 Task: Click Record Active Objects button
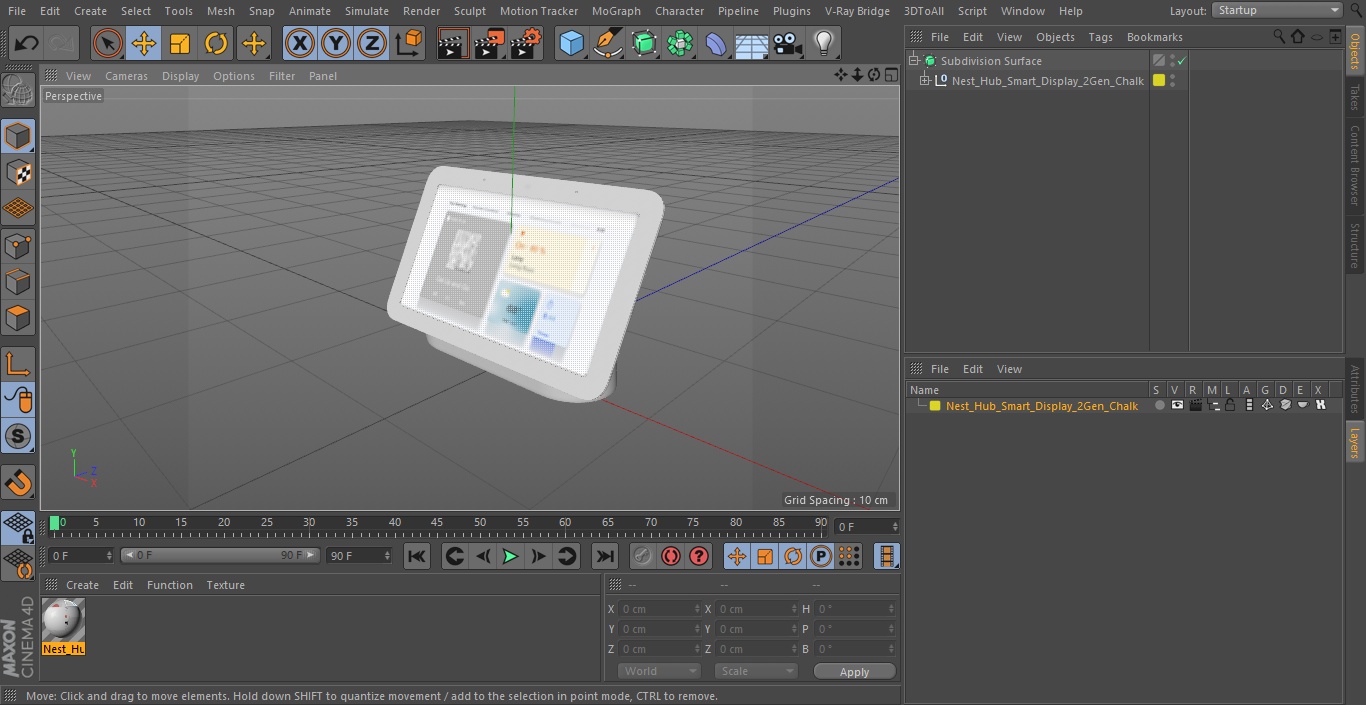643,556
